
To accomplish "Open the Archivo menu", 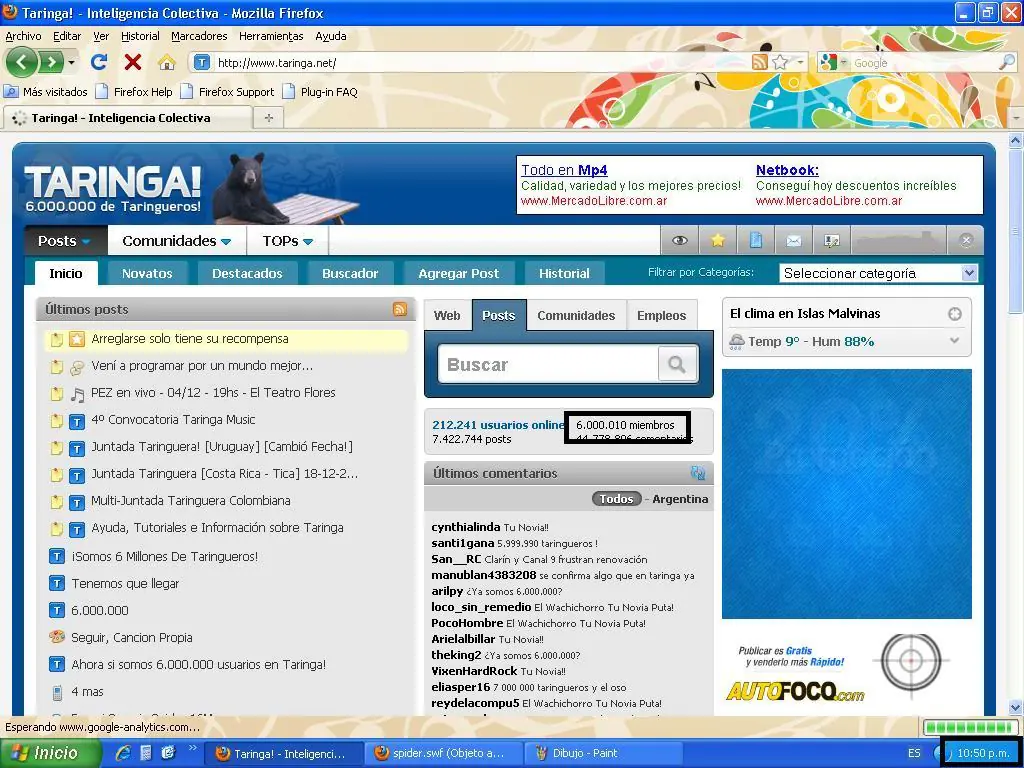I will (23, 36).
